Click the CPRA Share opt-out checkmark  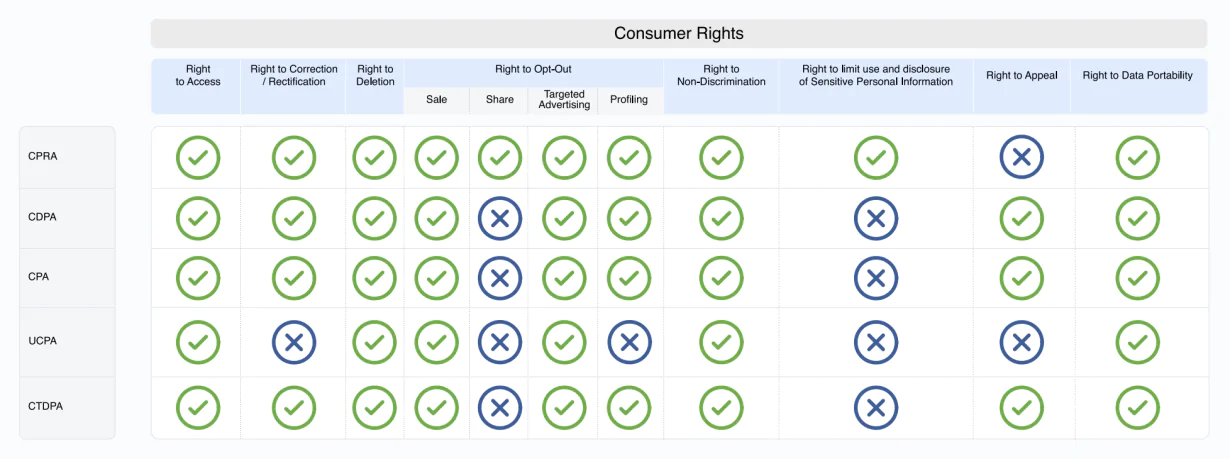point(500,158)
